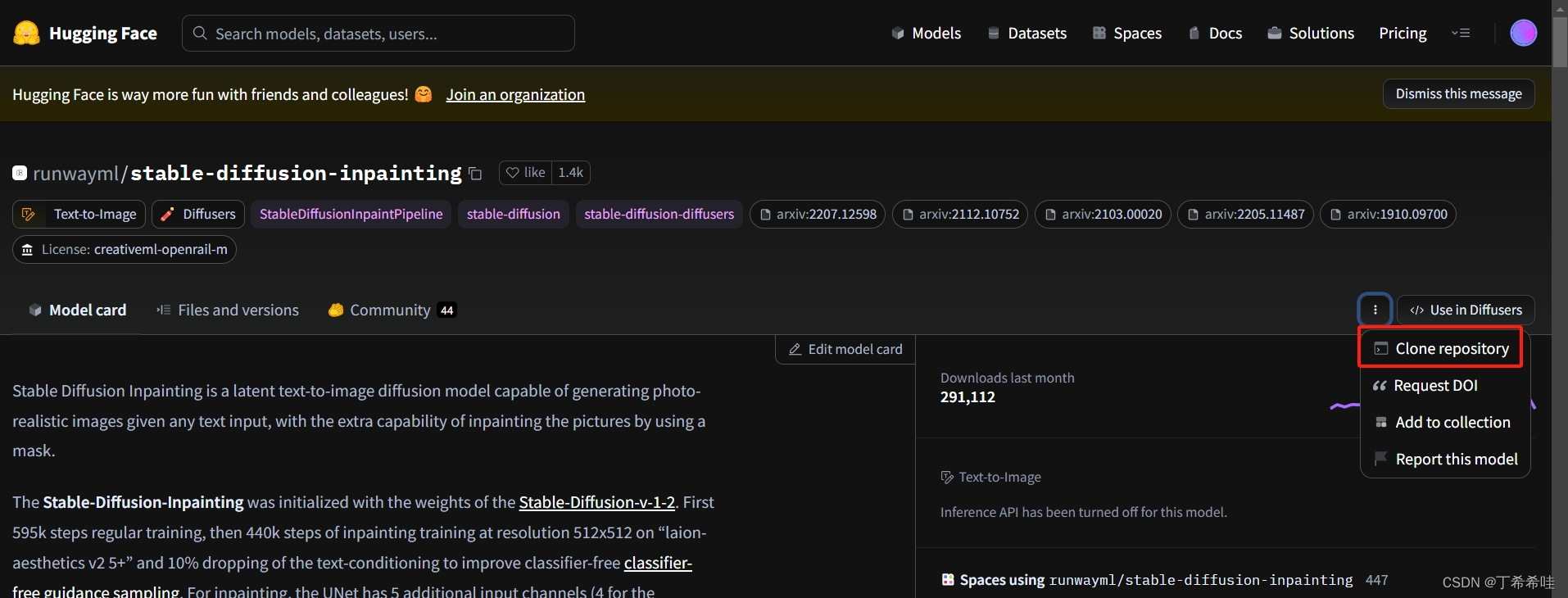Switch to the Model card tab
Viewport: 1568px width, 598px height.
[x=77, y=310]
